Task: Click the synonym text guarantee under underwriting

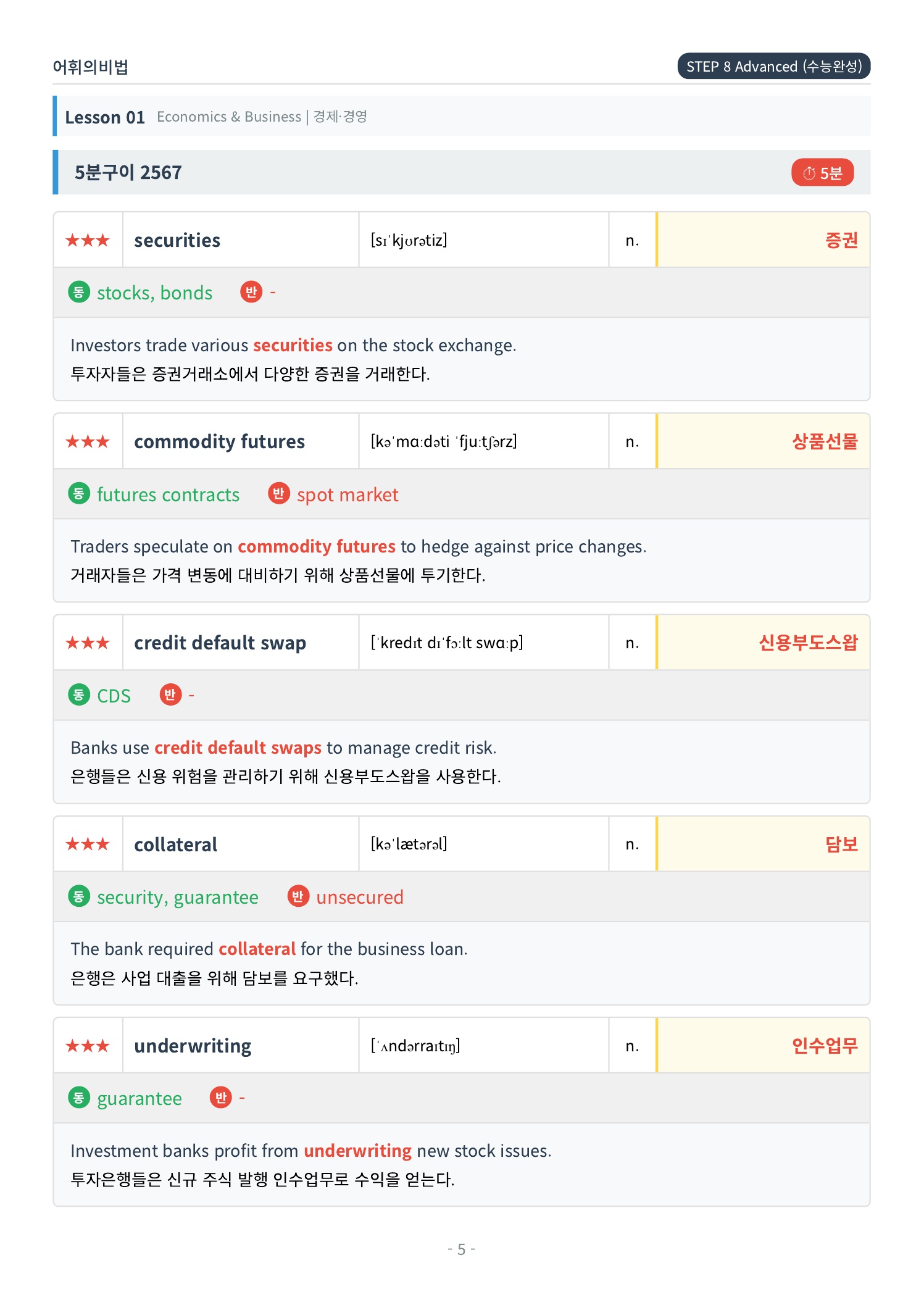Action: coord(139,1099)
